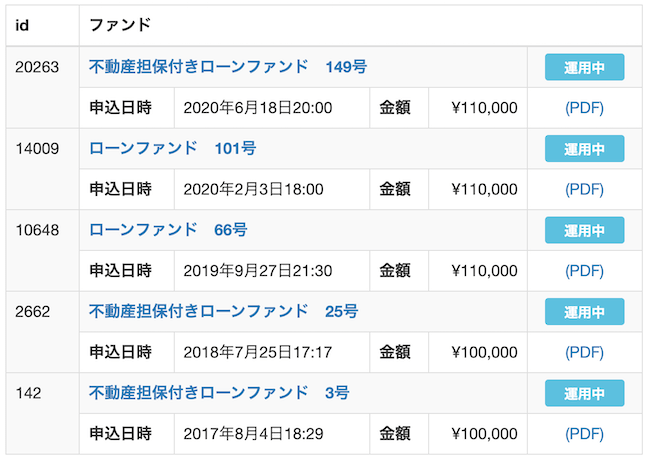Click 運用中 badge for 3号 fund
This screenshot has height=461, width=650.
tap(585, 393)
